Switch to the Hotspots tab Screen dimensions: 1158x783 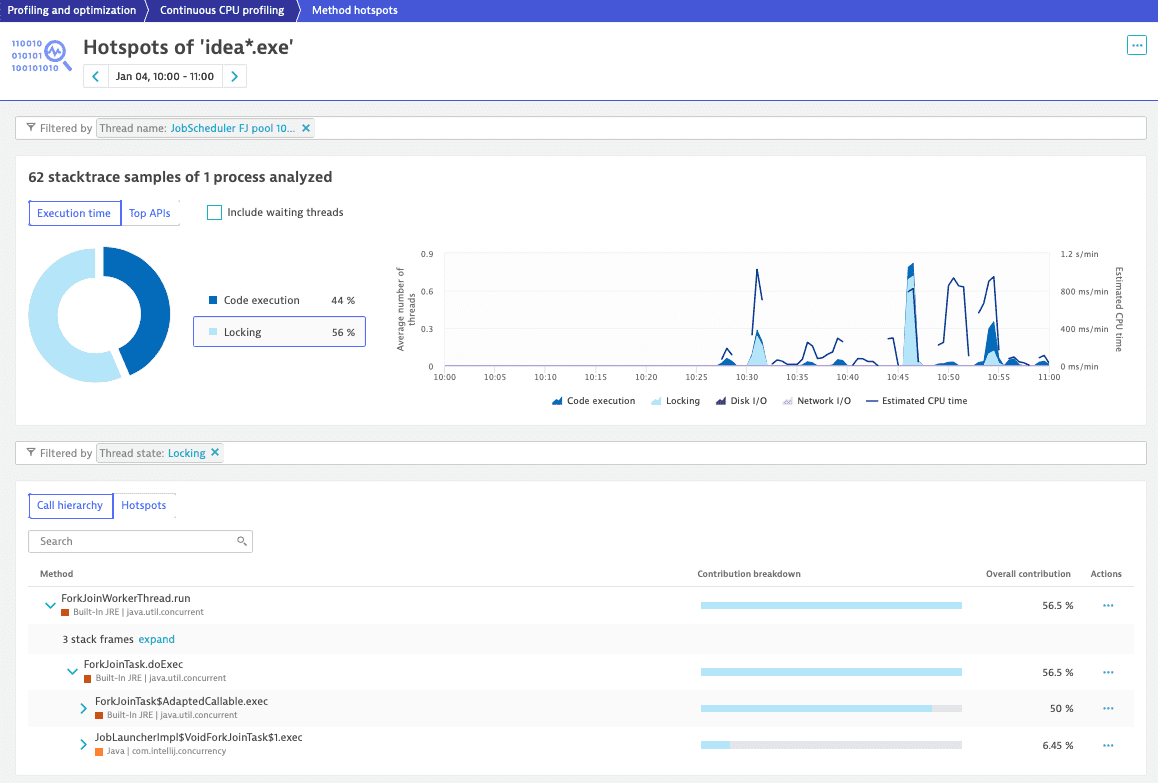click(144, 505)
